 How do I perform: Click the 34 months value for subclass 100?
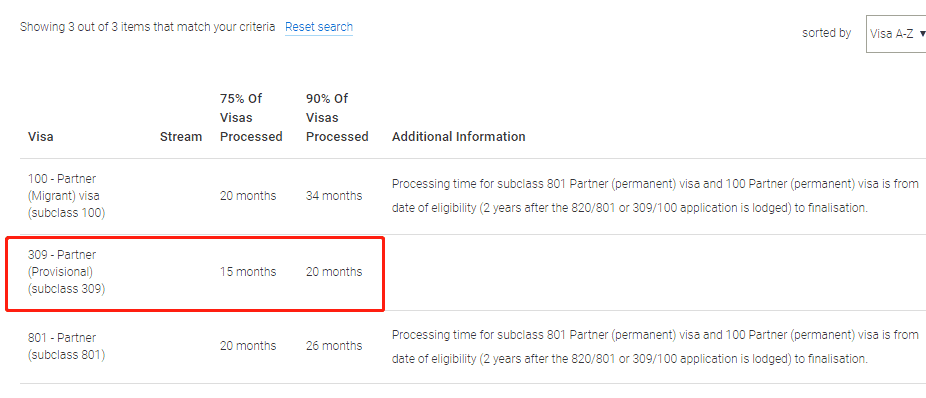tap(334, 195)
